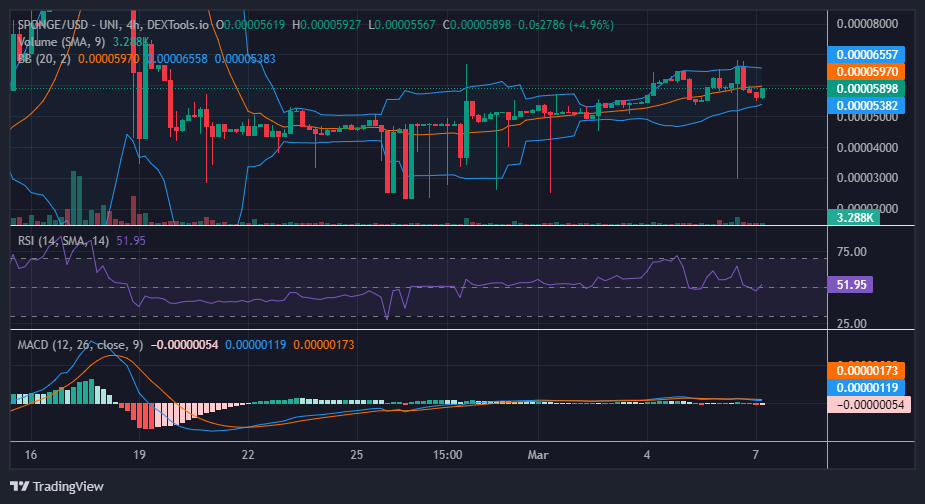This screenshot has width=925, height=504.
Task: Select the MACD (12, 26, close, 9) legend
Action: point(80,345)
